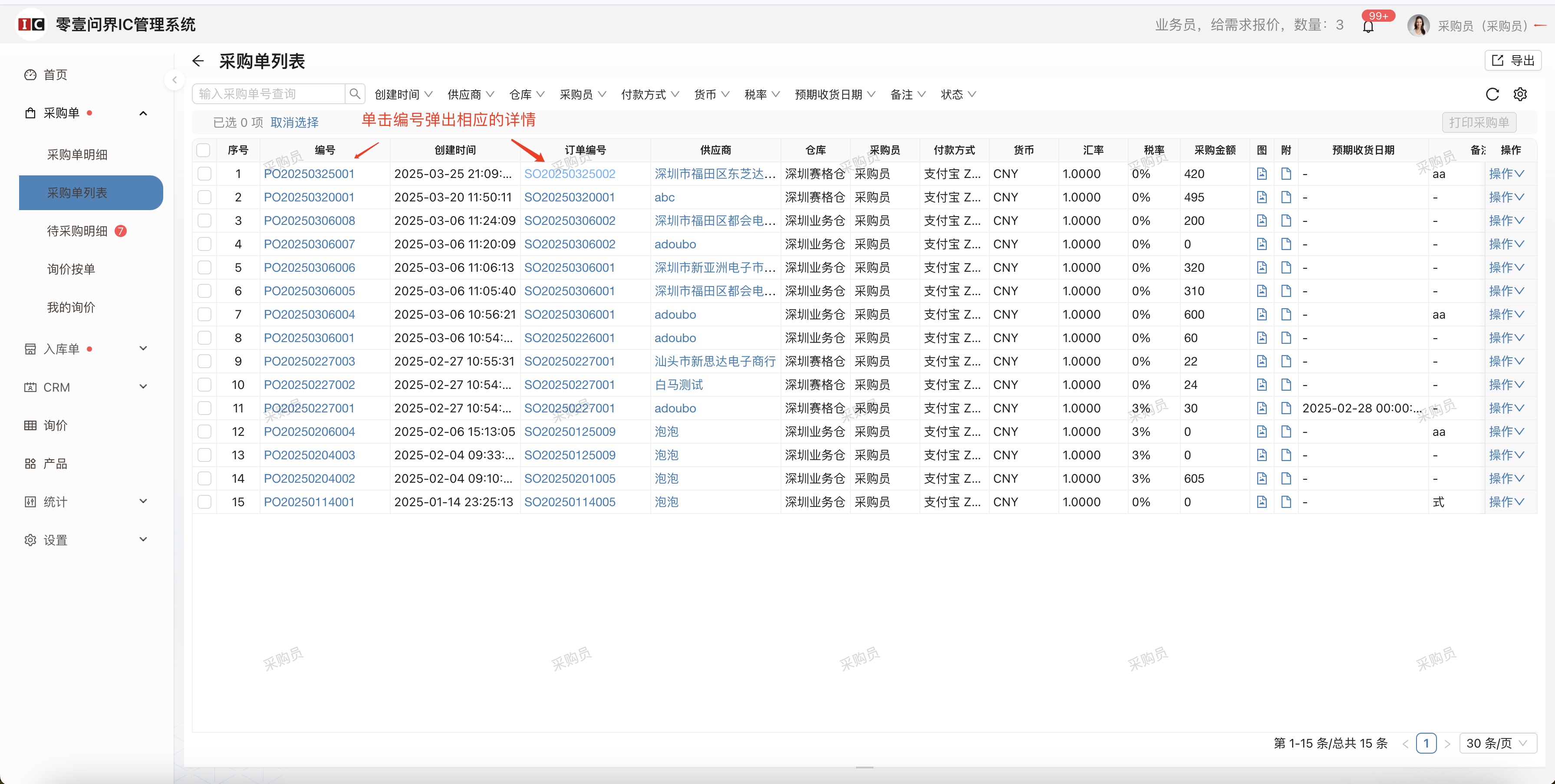Collapse the sidebar with chevron handle

pyautogui.click(x=175, y=80)
